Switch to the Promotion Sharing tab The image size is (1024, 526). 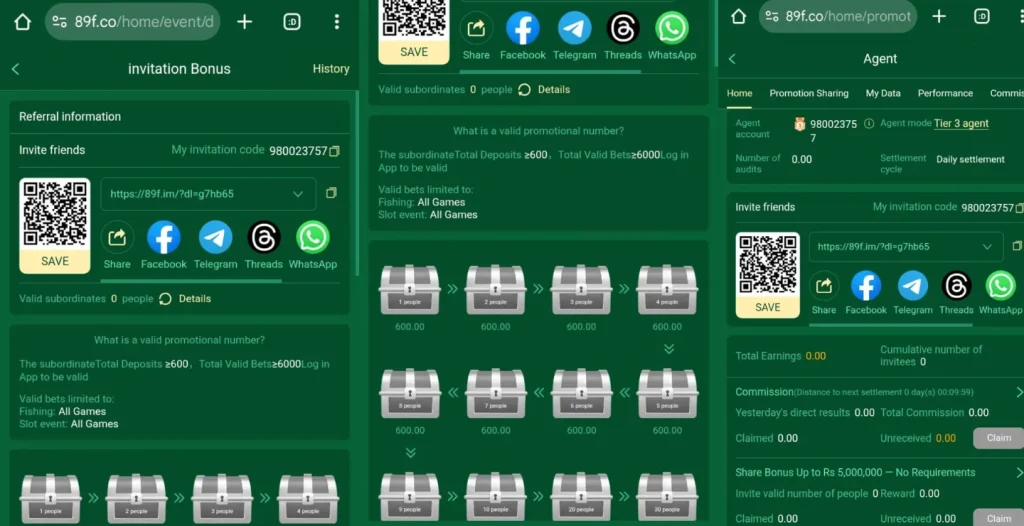[x=808, y=93]
